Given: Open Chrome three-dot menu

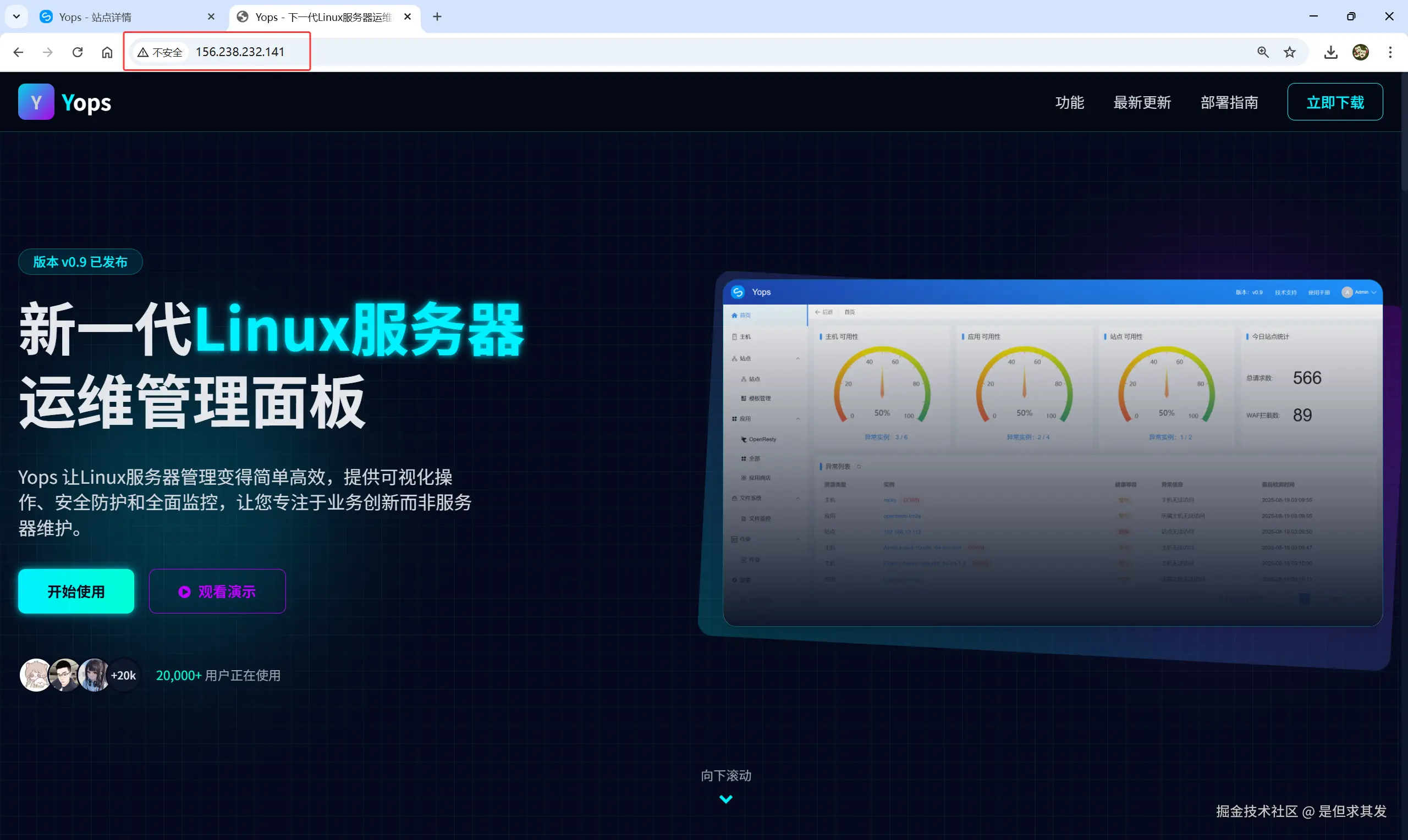Looking at the screenshot, I should (x=1390, y=52).
